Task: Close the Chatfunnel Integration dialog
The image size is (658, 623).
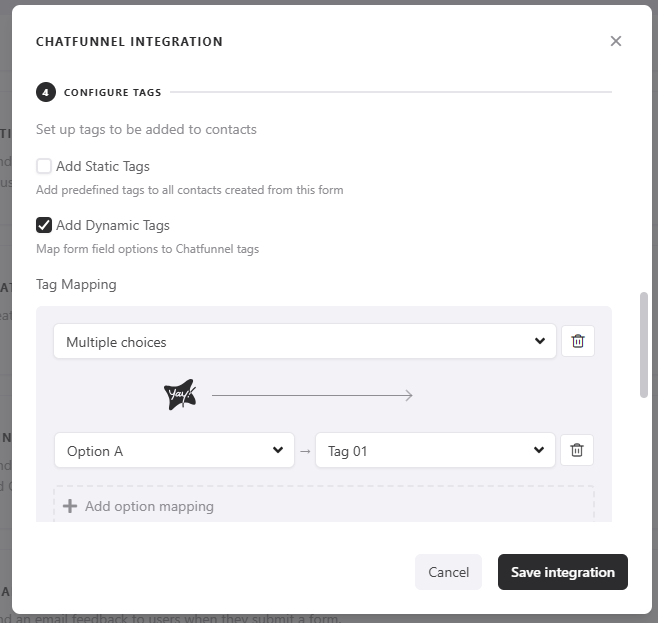Action: point(616,41)
